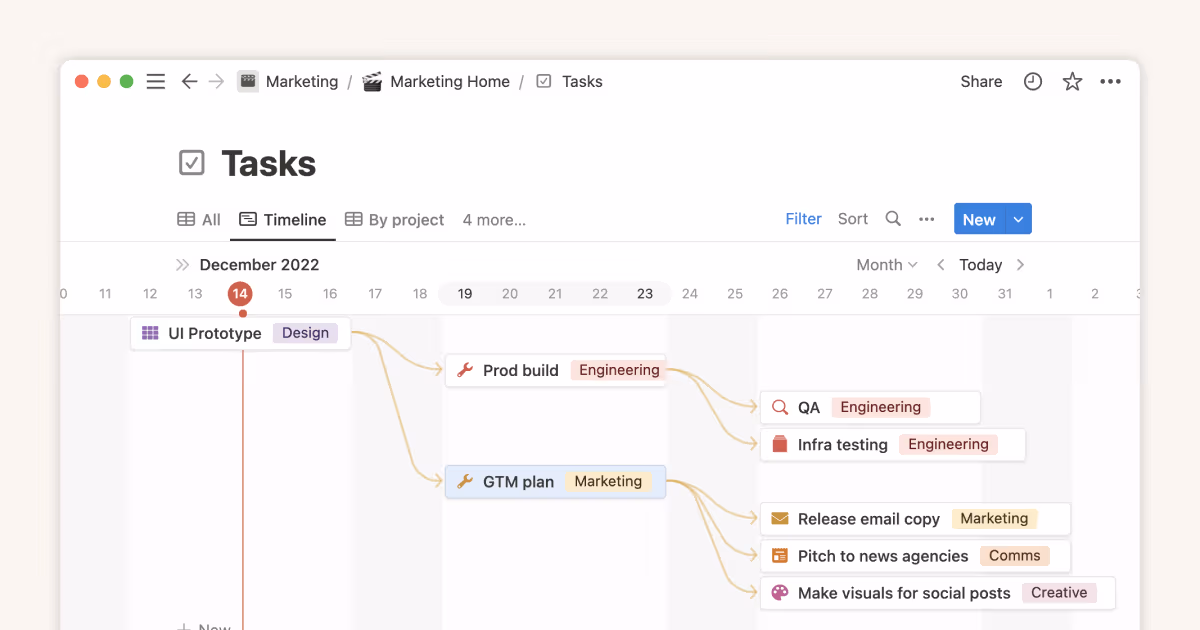Jump to Today on the timeline

pos(980,264)
